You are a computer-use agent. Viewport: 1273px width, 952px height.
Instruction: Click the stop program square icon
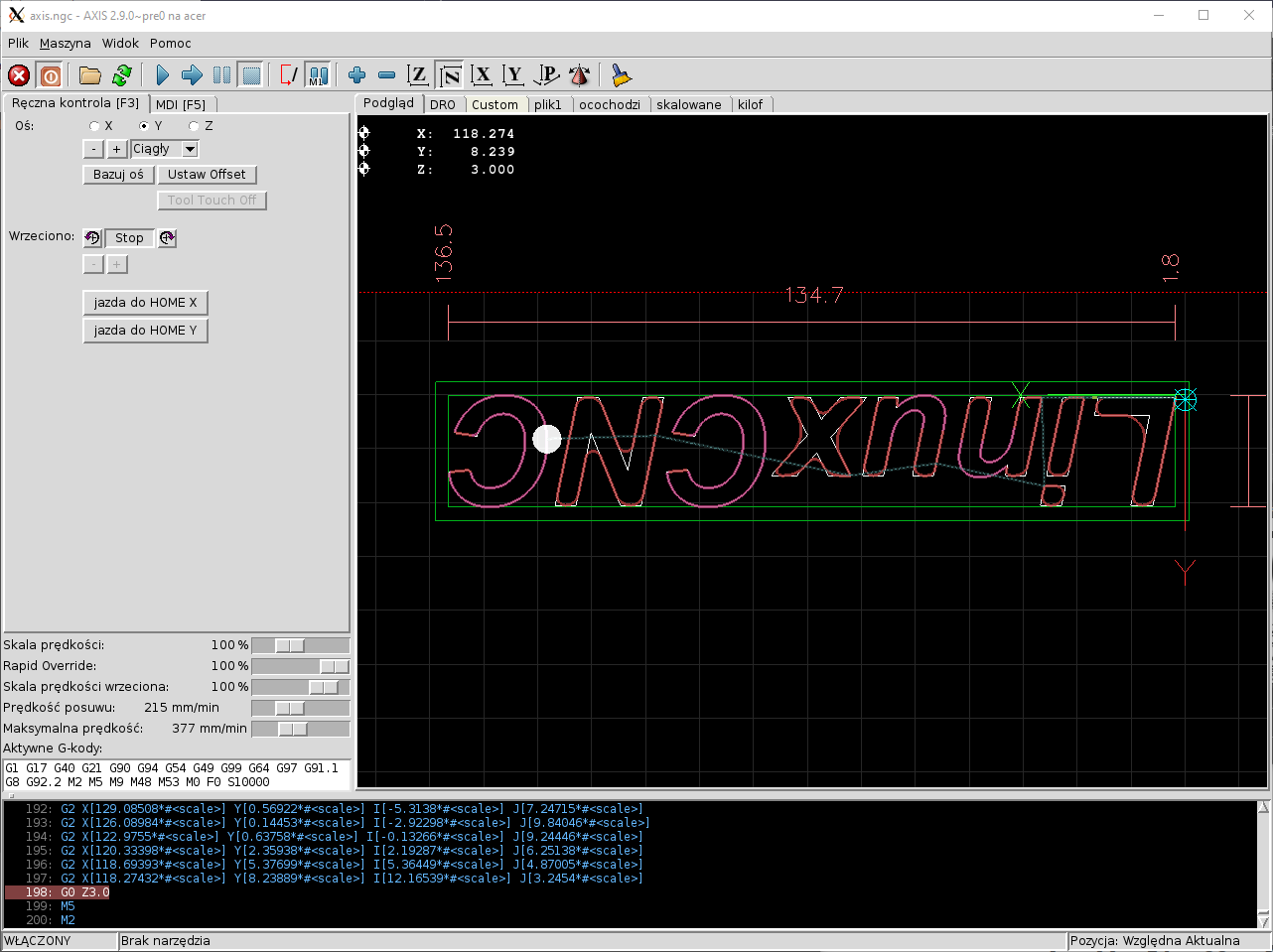pyautogui.click(x=251, y=75)
